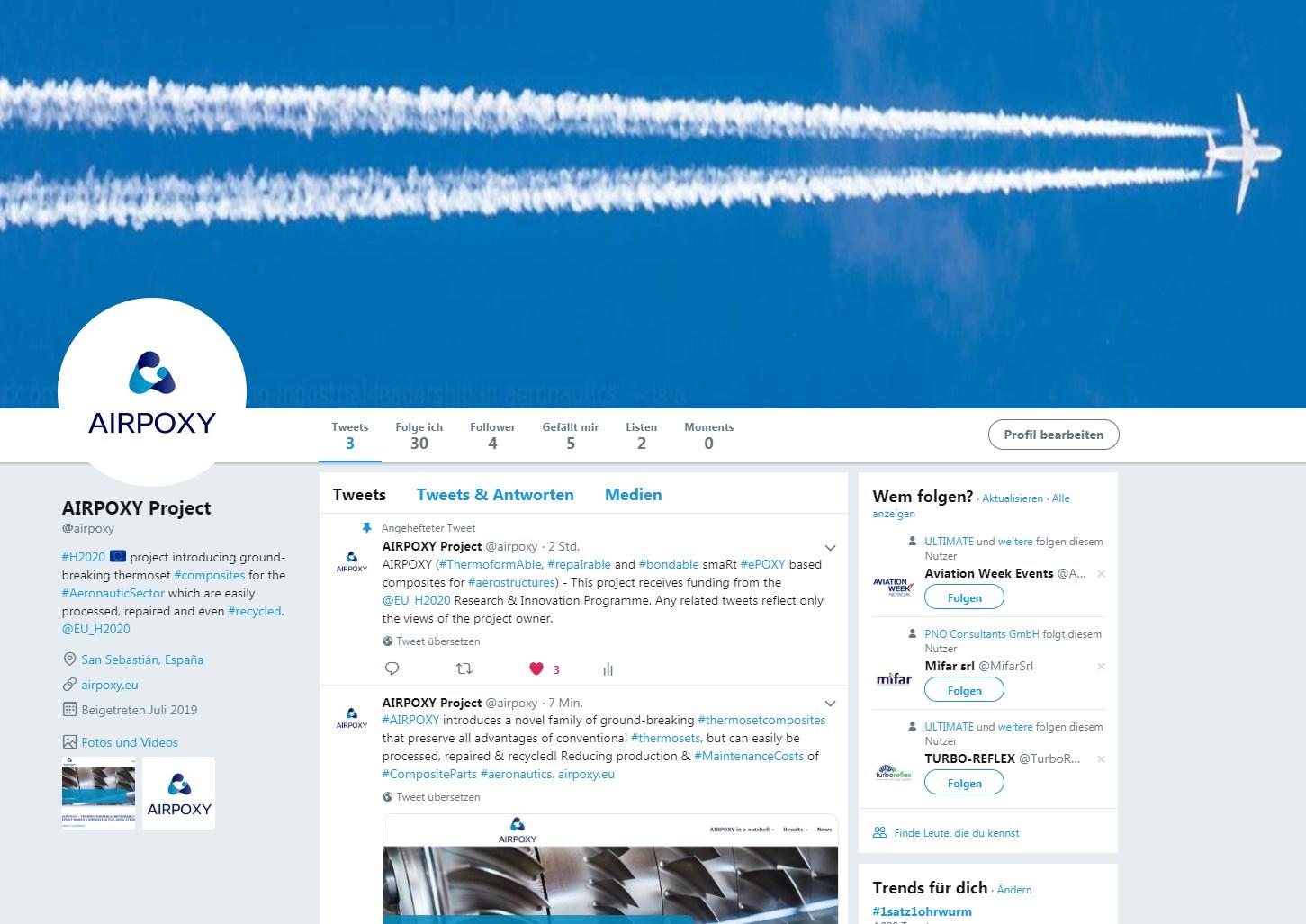The width and height of the screenshot is (1306, 924).
Task: Click the Profil bearbeiten button
Action: [x=1053, y=435]
